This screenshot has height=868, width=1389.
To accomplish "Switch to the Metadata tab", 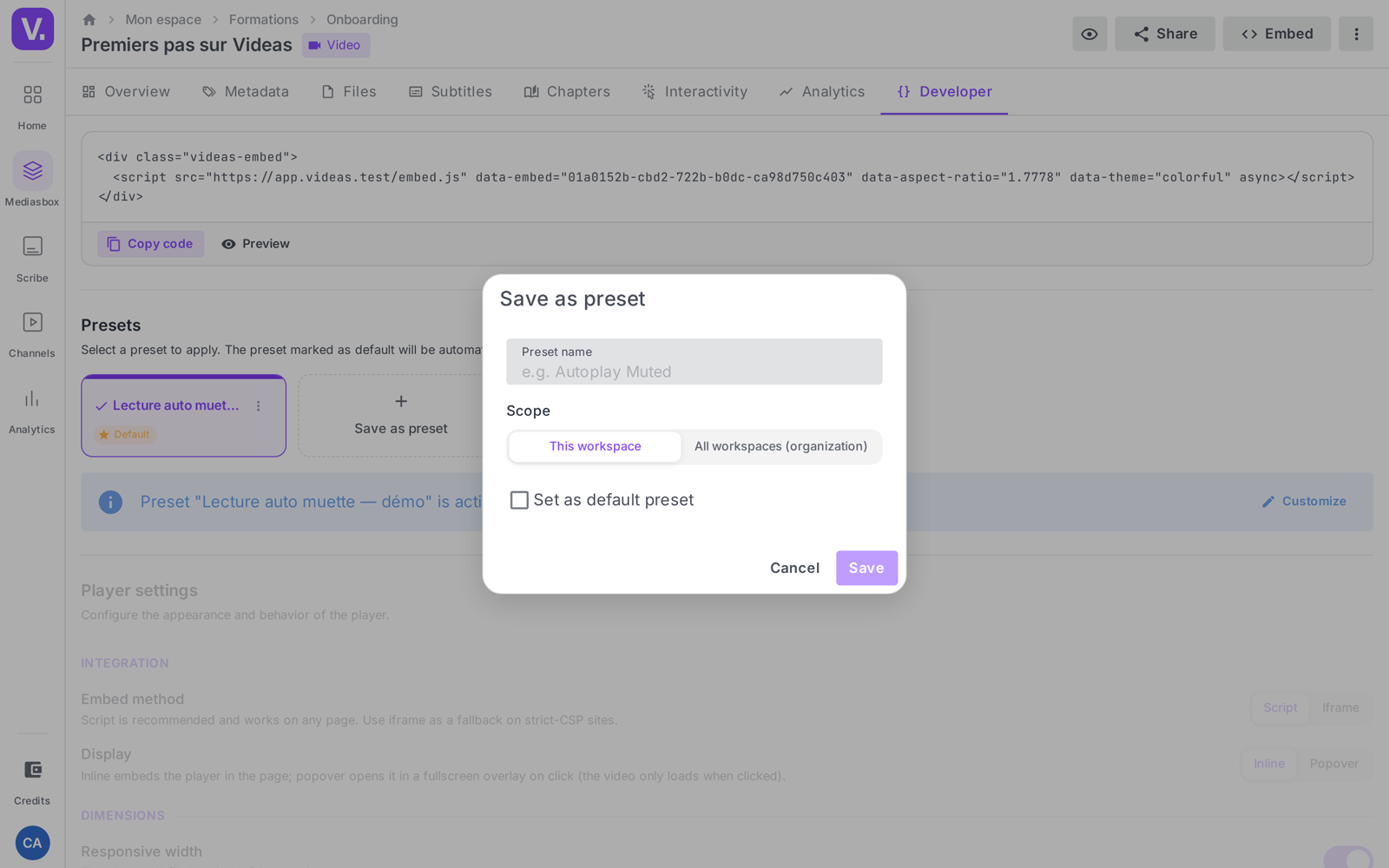I will pos(246,92).
